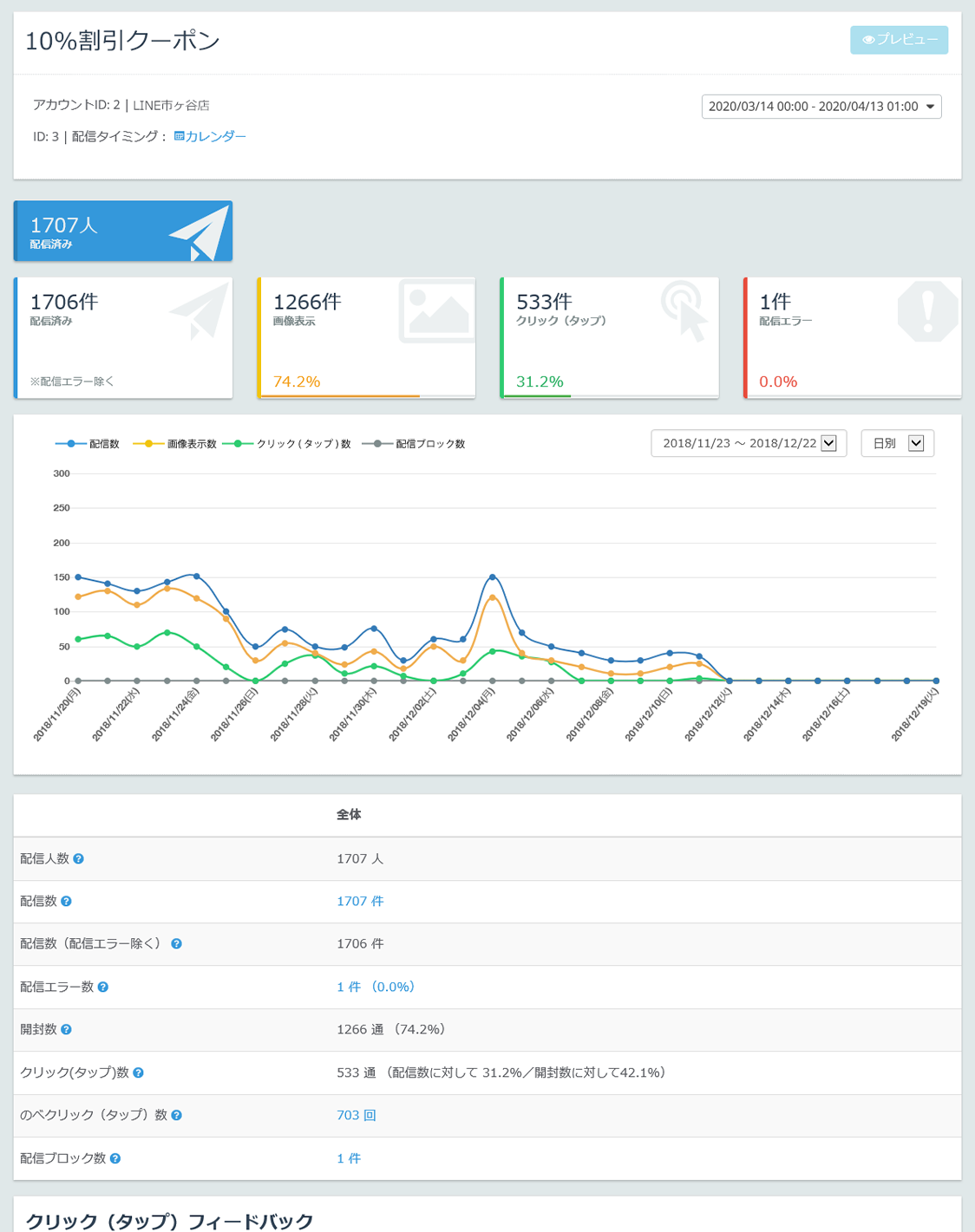This screenshot has height=1232, width=975.
Task: Toggle the 配信数 legend series
Action: [x=88, y=444]
